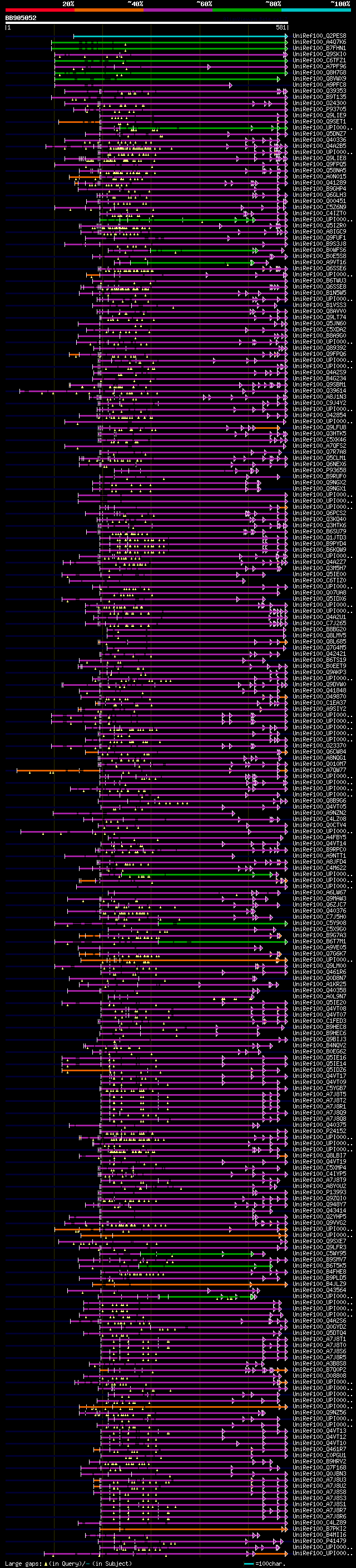Click hit label UniRef100_Q9SKI0
Screen dimensions: 356x1568
pos(319,54)
